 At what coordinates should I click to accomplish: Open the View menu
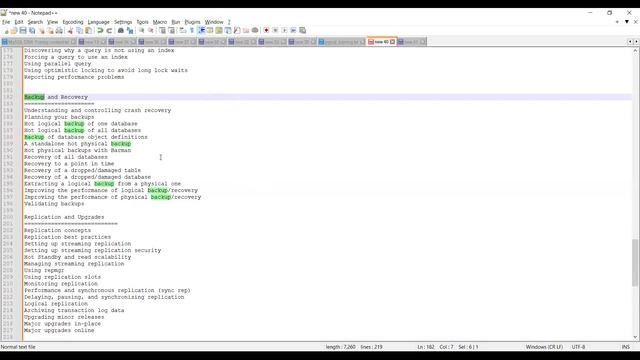coord(52,22)
